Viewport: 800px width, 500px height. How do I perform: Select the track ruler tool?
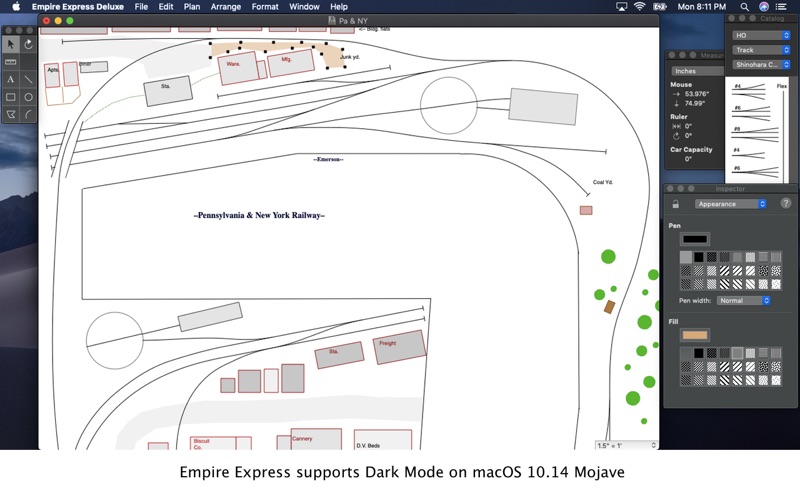pos(11,62)
